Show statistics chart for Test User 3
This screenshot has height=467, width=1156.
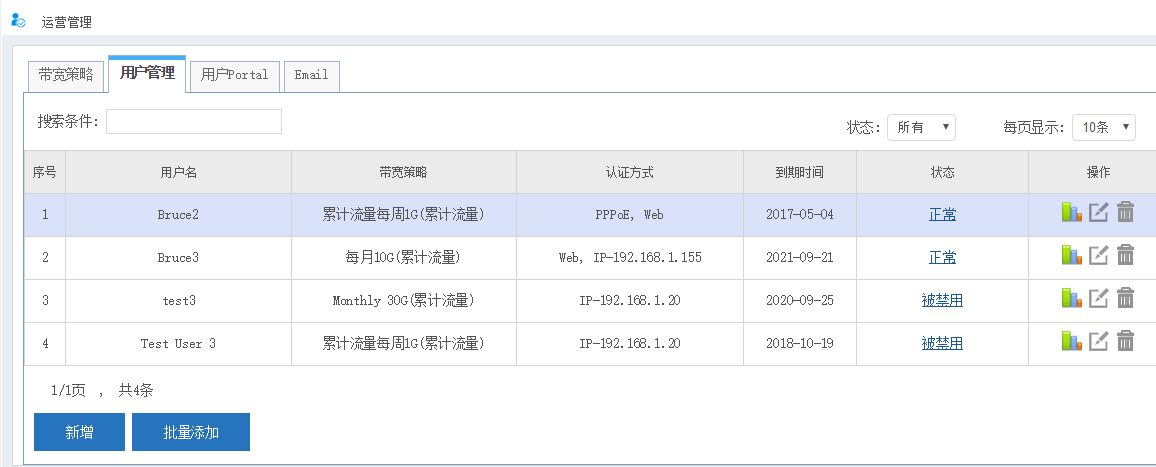[x=1071, y=342]
